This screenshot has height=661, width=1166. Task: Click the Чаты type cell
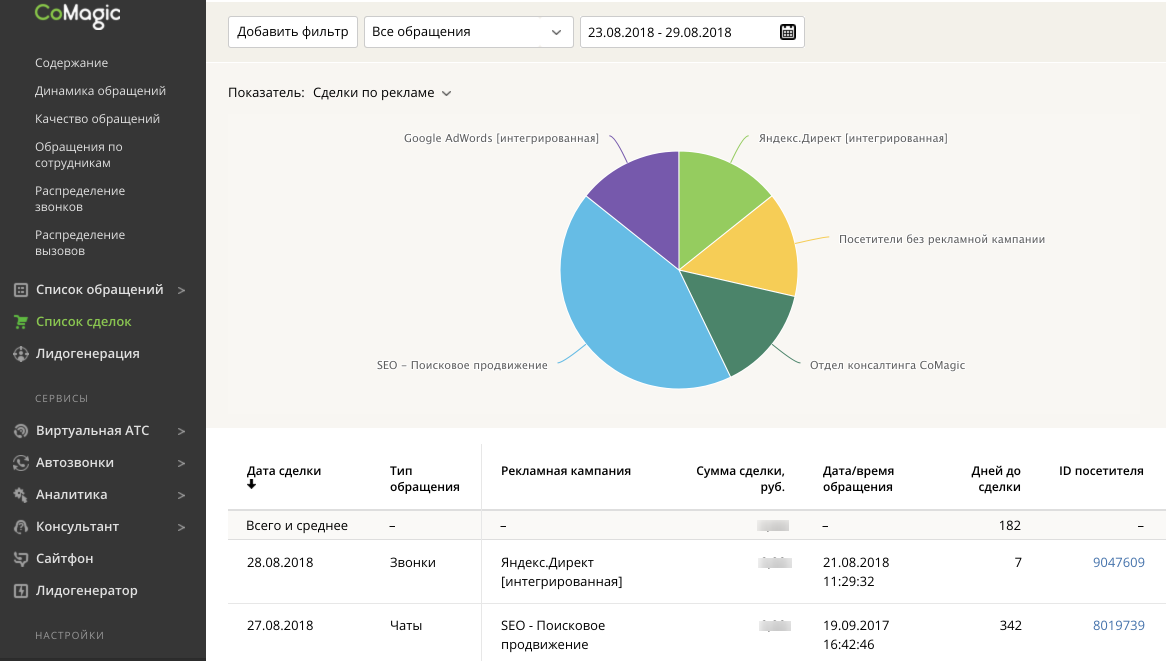(406, 626)
